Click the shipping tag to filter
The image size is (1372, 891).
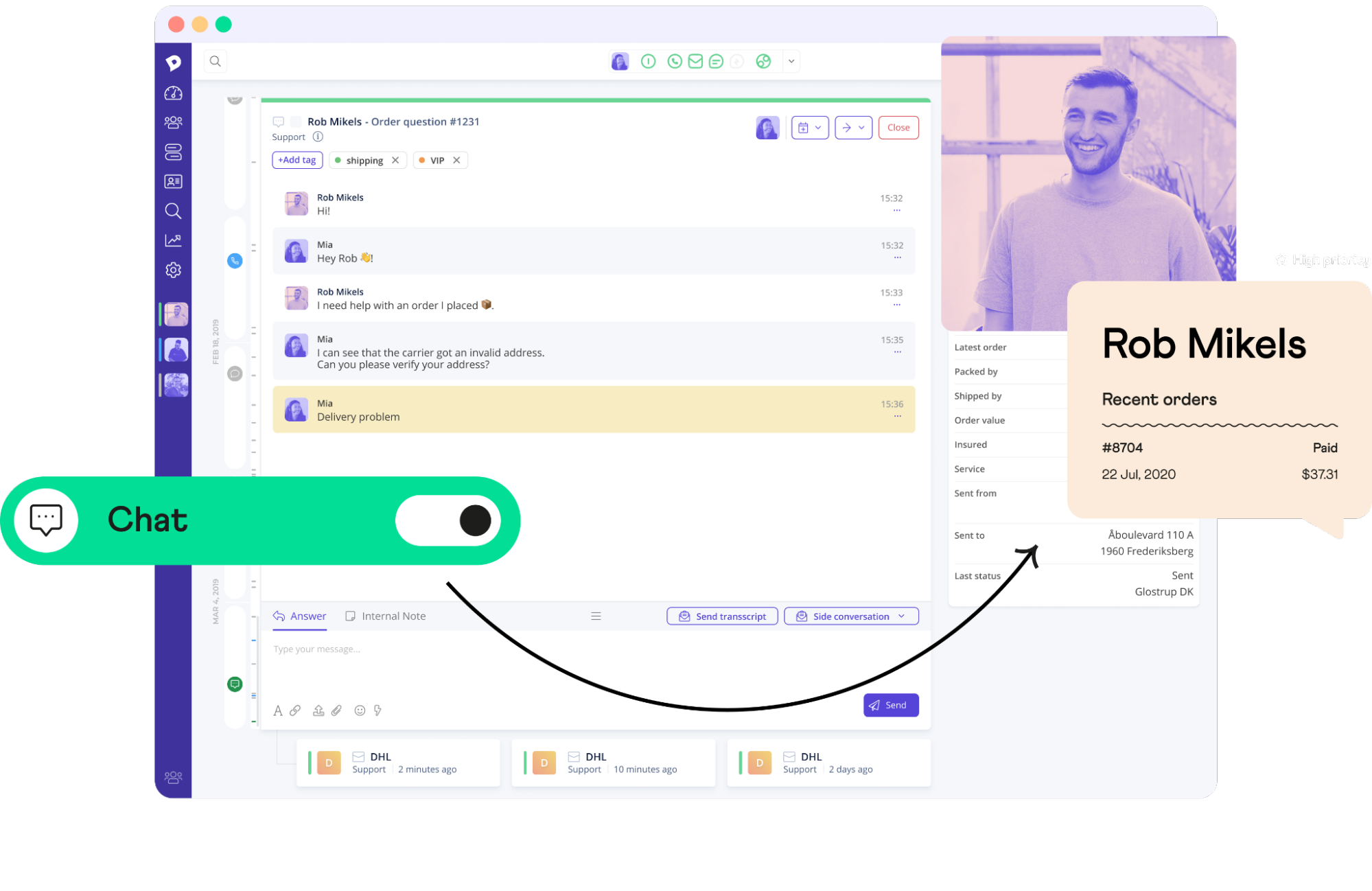(x=362, y=159)
